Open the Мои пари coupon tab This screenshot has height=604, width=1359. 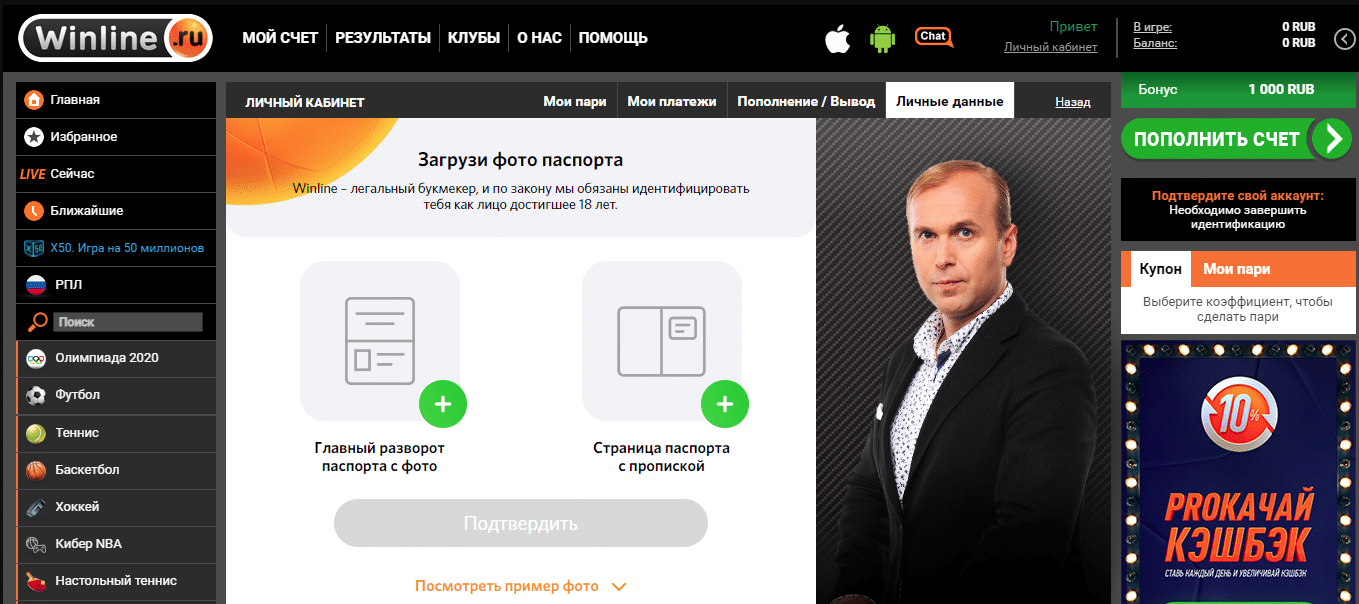tap(1237, 269)
